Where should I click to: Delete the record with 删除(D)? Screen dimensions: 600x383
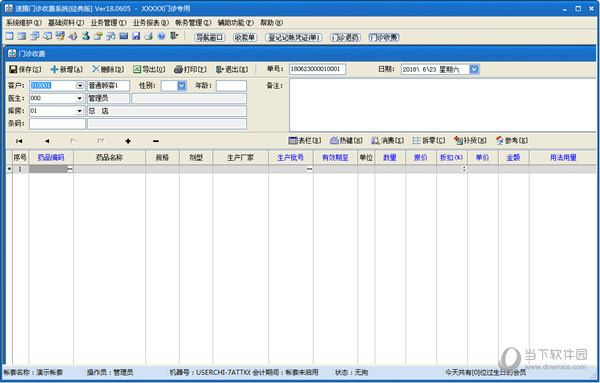108,69
